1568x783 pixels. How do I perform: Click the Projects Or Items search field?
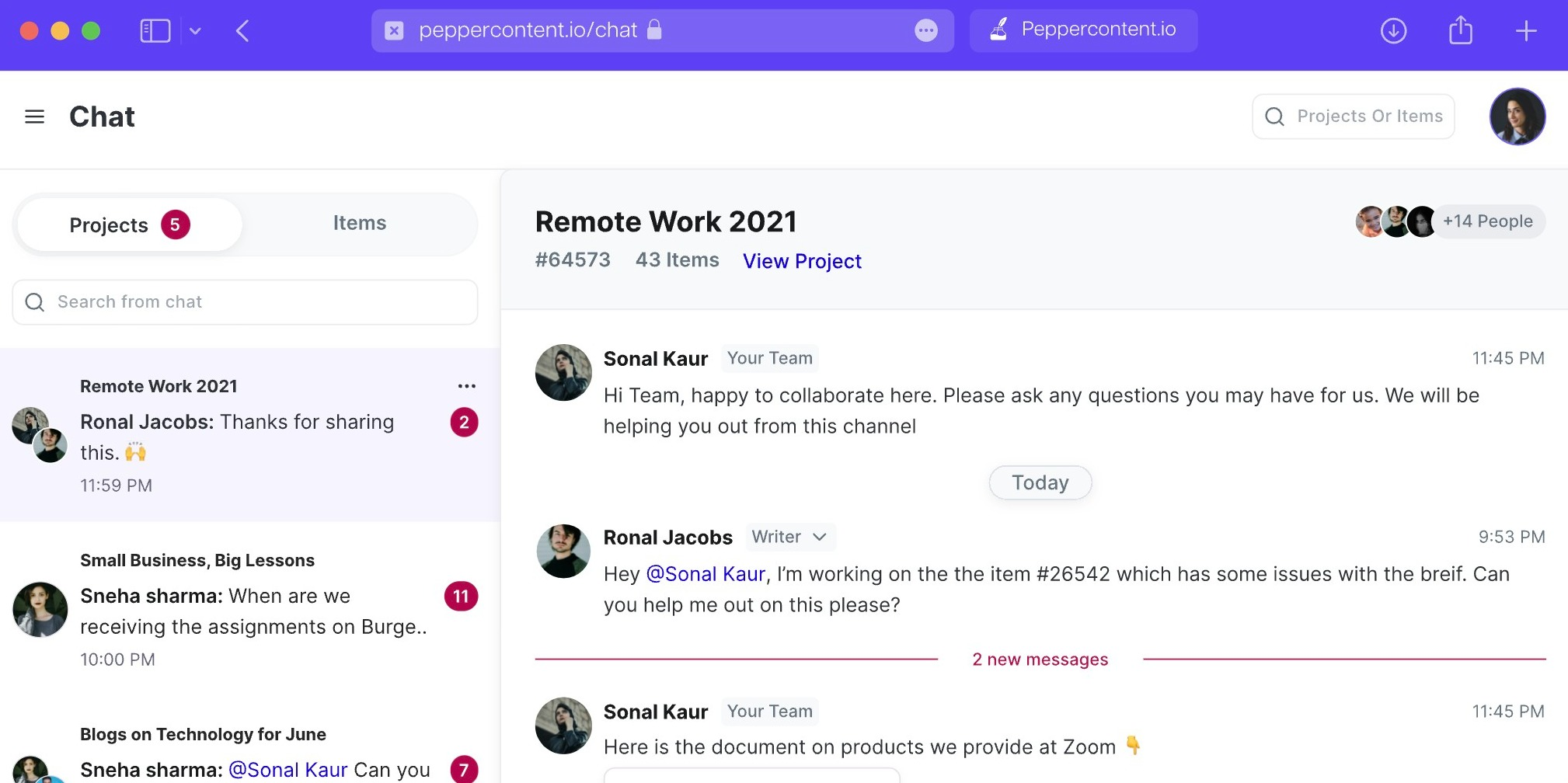(x=1353, y=117)
